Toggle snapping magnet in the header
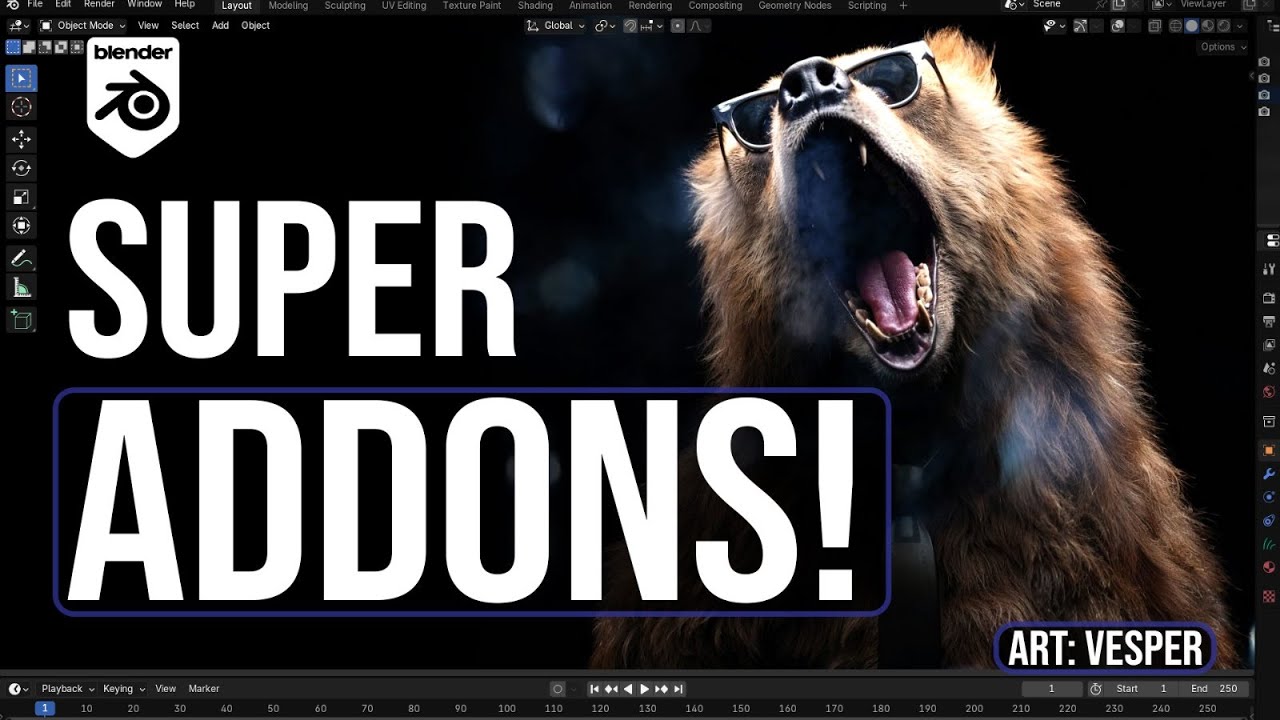The image size is (1280, 720). coord(630,26)
